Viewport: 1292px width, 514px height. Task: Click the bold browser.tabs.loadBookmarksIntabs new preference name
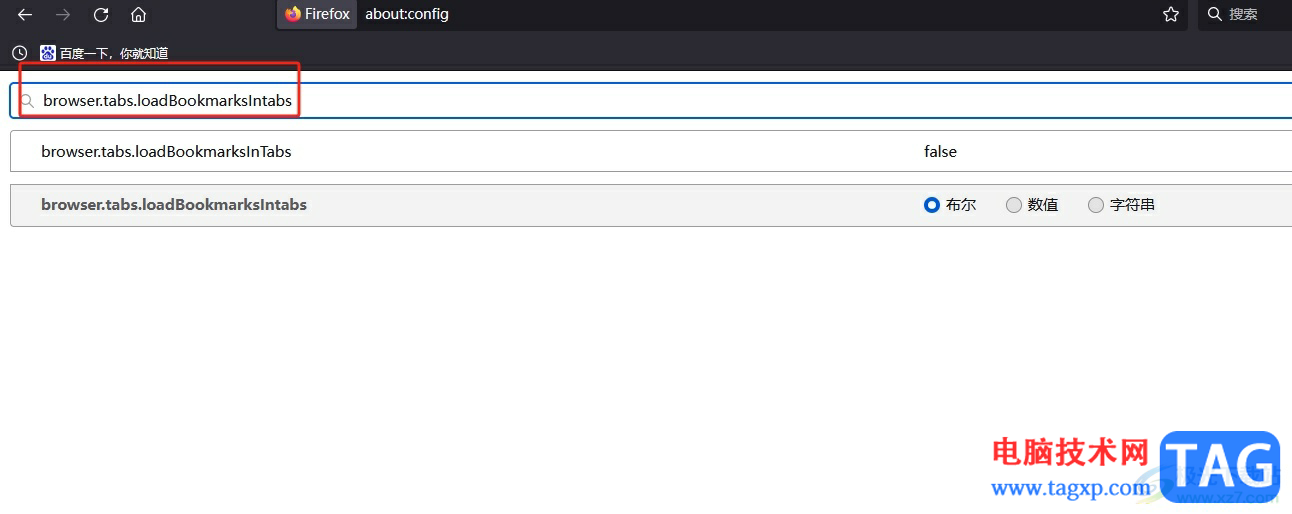pos(174,205)
